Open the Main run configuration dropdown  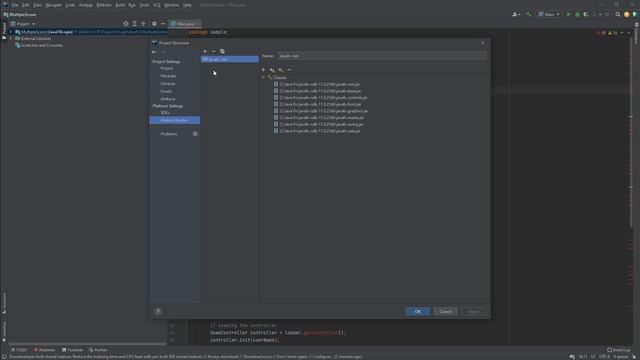pos(549,14)
